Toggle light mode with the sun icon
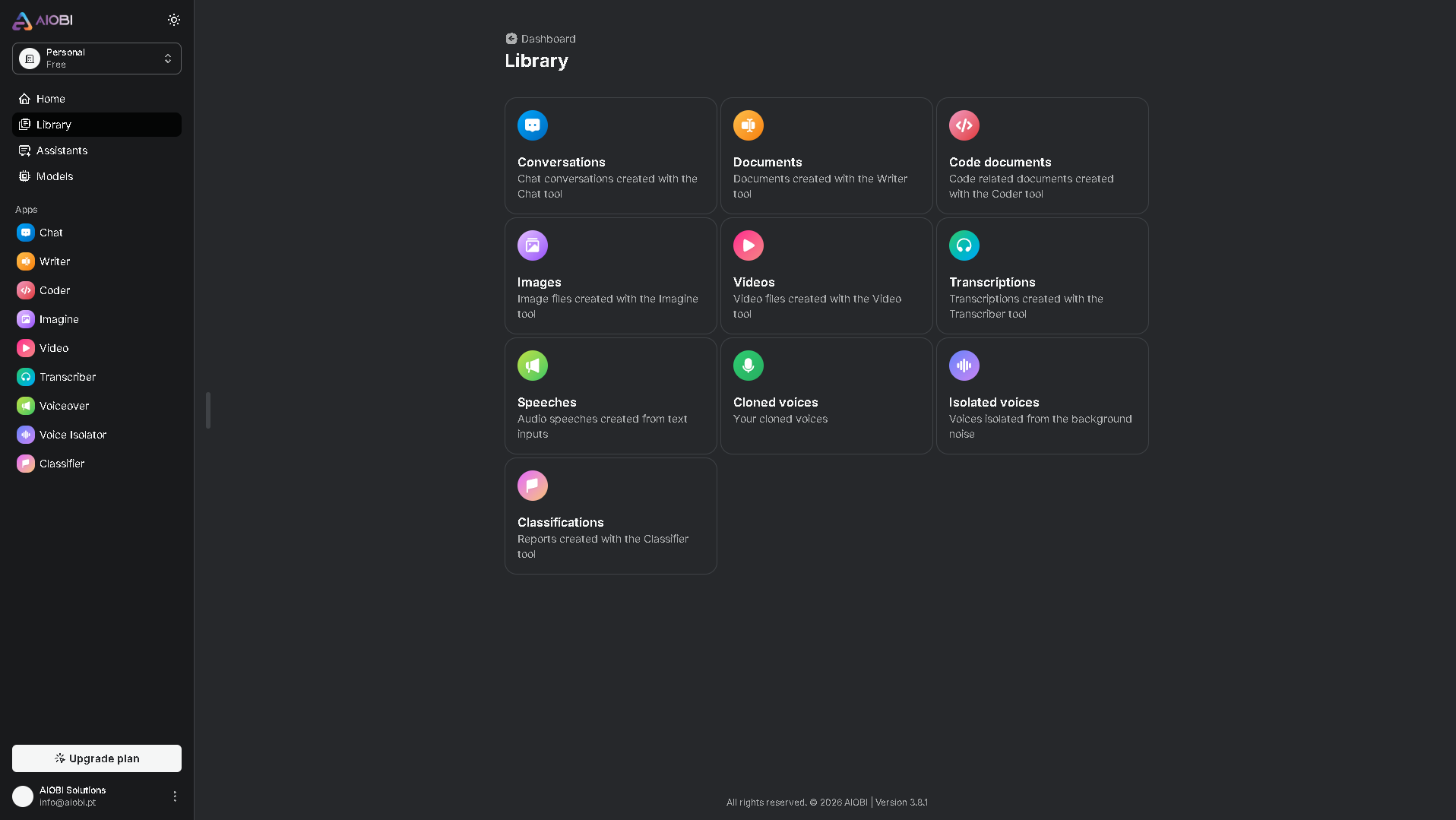Viewport: 1456px width, 820px height. click(174, 20)
